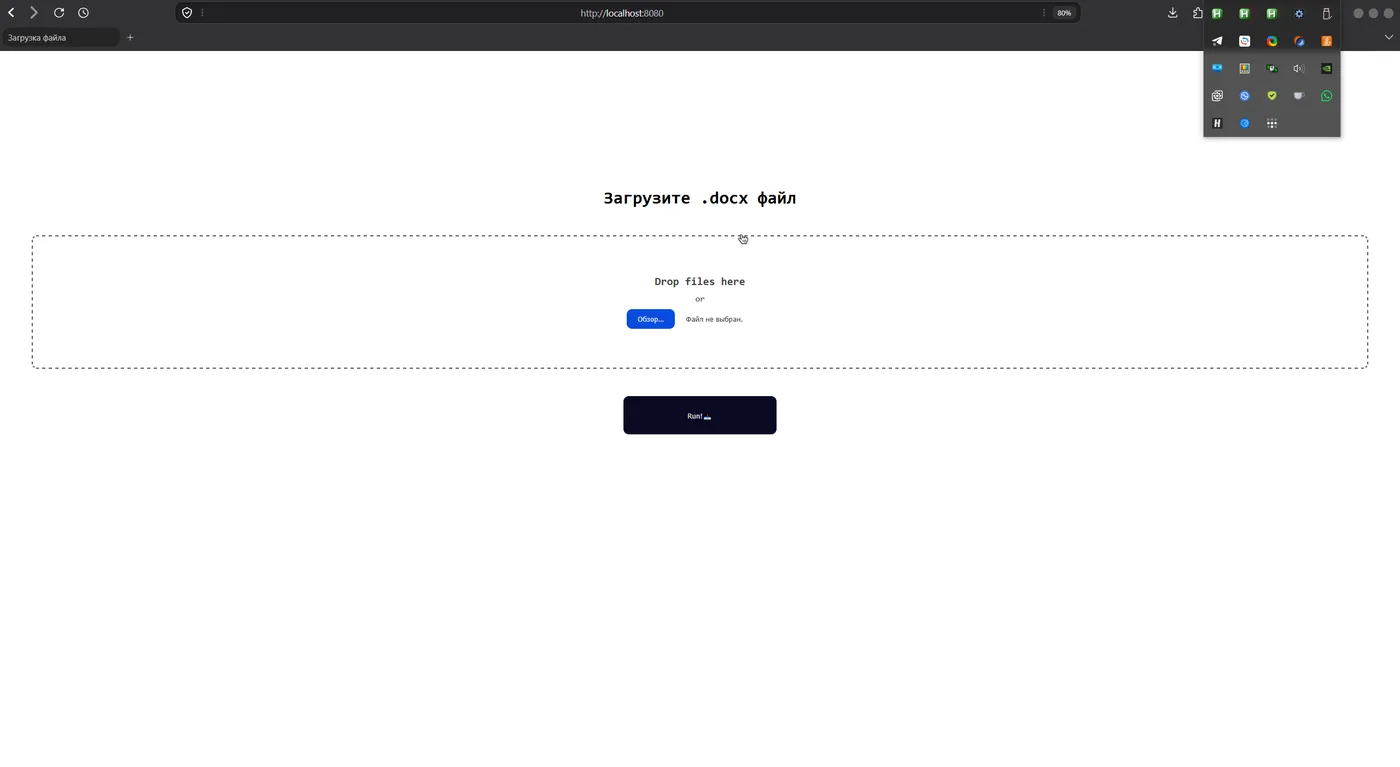
Task: Go back with the browser back arrow
Action: [11, 13]
